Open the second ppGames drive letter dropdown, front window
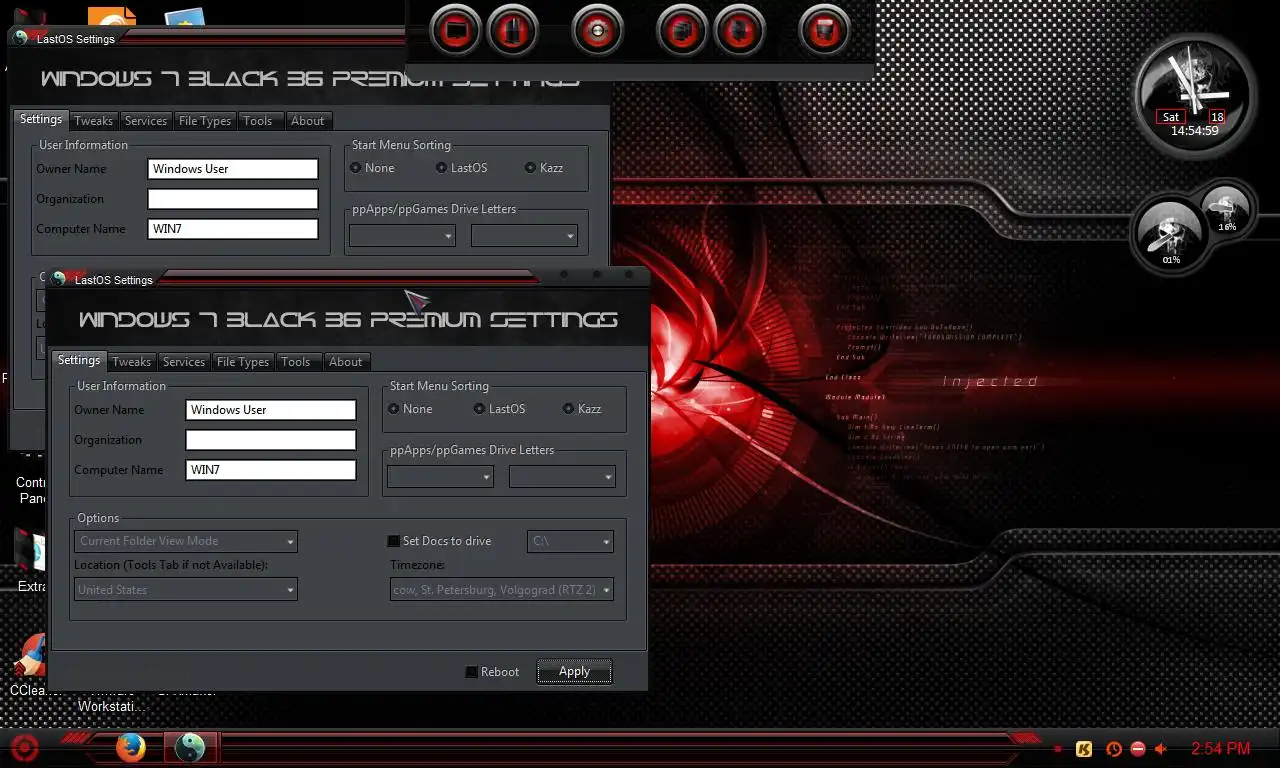Viewport: 1280px width, 768px height. pyautogui.click(x=562, y=477)
